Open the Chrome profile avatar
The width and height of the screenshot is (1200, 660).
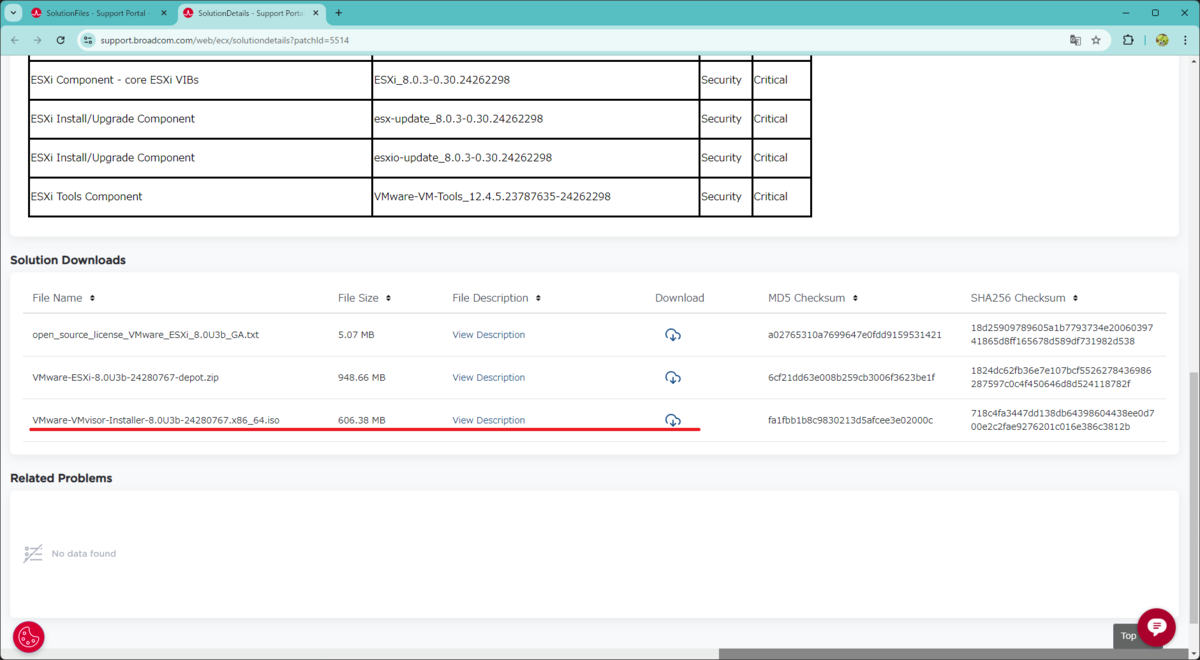pos(1162,40)
